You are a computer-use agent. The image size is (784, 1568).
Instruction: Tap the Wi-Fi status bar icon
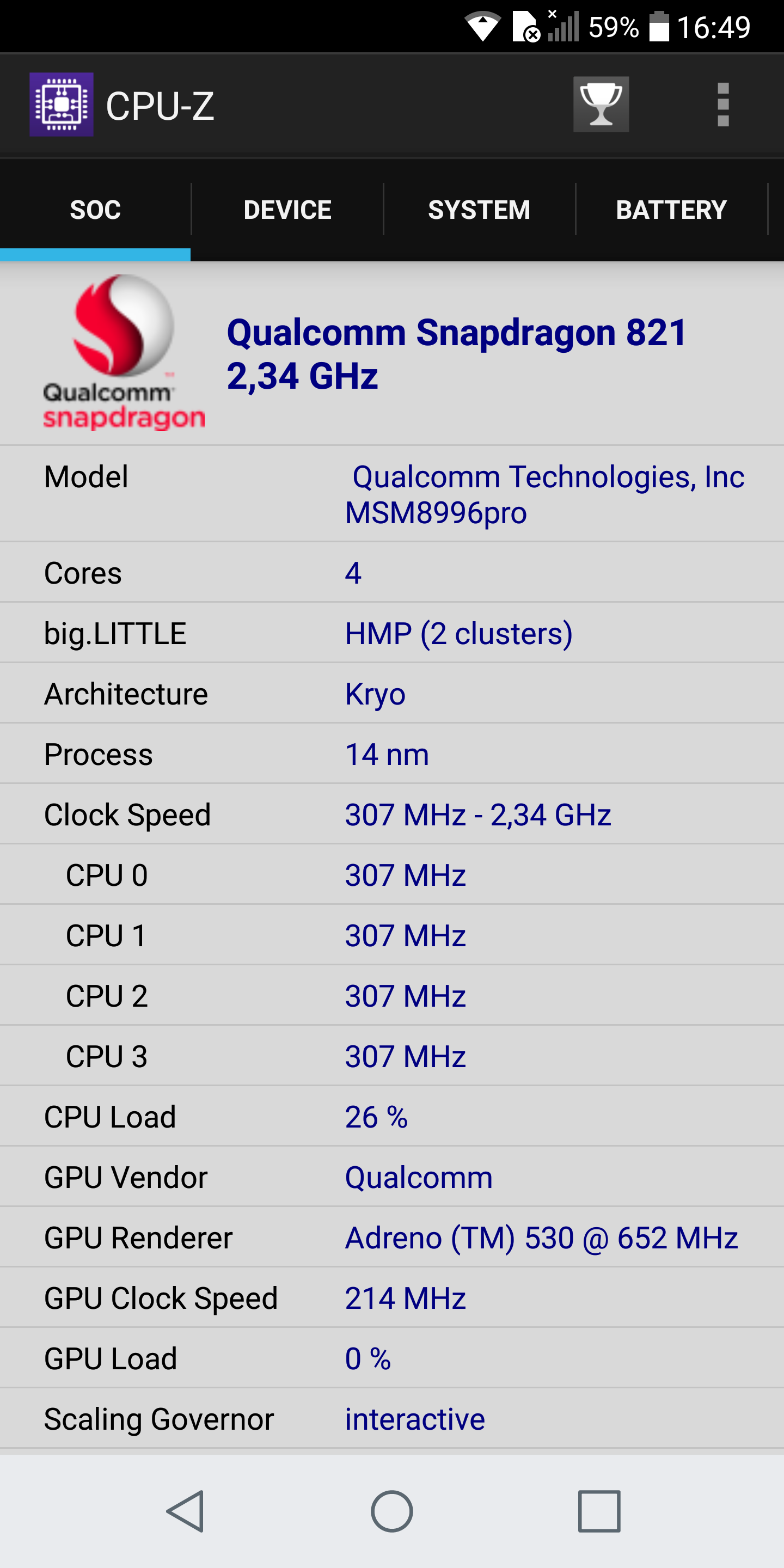click(482, 27)
